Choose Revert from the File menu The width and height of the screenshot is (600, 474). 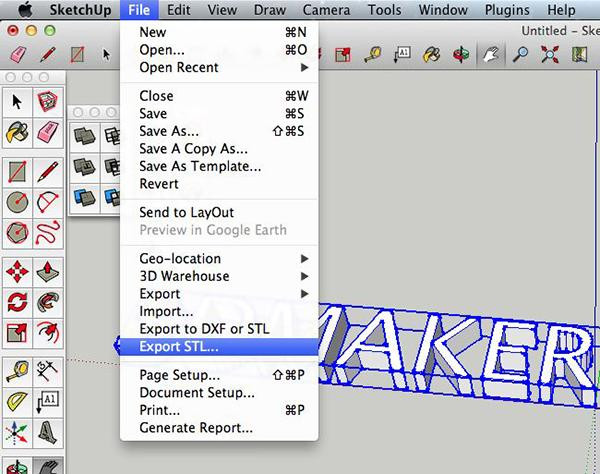click(x=219, y=184)
